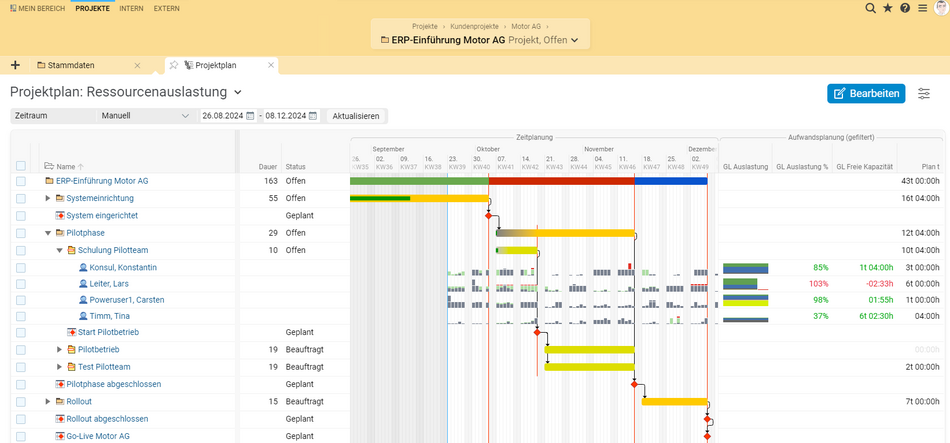
Task: Open the Ressourcenauslastung view dropdown chevron
Action: 238,93
